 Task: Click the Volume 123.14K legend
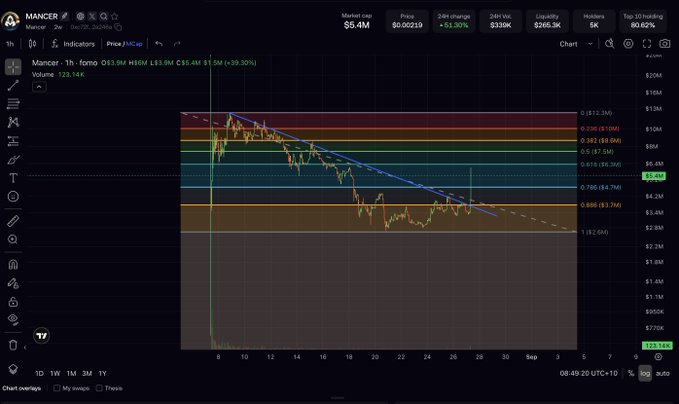tap(58, 74)
